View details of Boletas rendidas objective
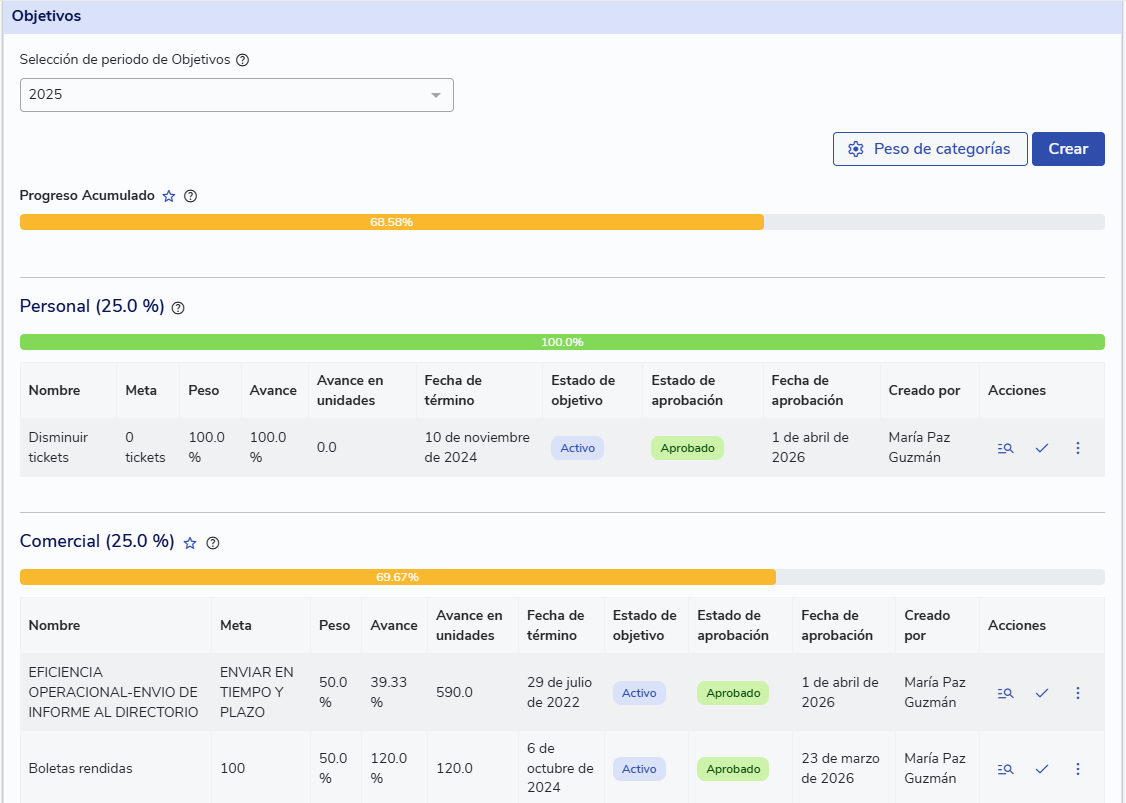Screen dimensions: 1126x803 pyautogui.click(x=1005, y=769)
